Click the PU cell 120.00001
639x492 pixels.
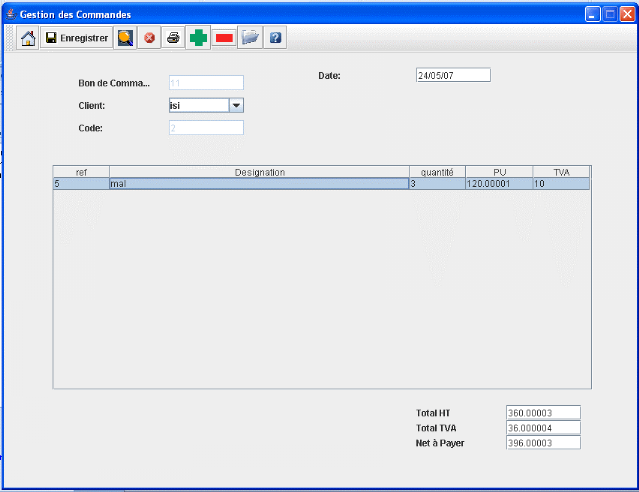497,184
